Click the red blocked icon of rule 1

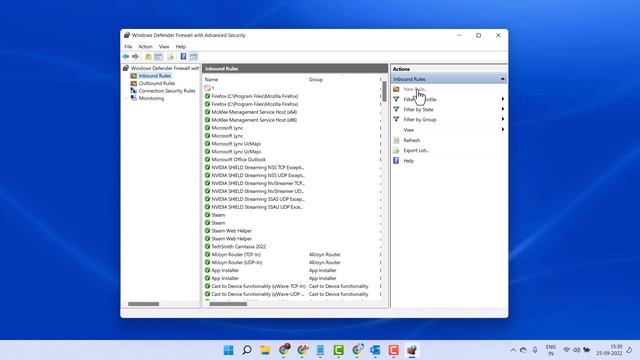click(207, 88)
